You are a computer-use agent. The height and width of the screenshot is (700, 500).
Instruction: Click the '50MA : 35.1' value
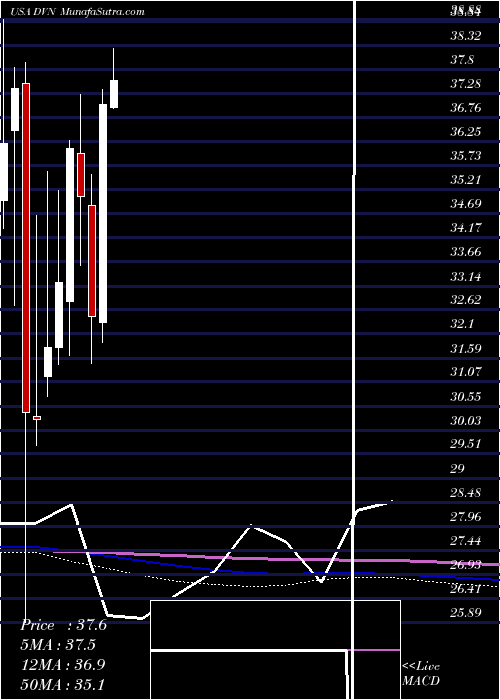(63, 684)
